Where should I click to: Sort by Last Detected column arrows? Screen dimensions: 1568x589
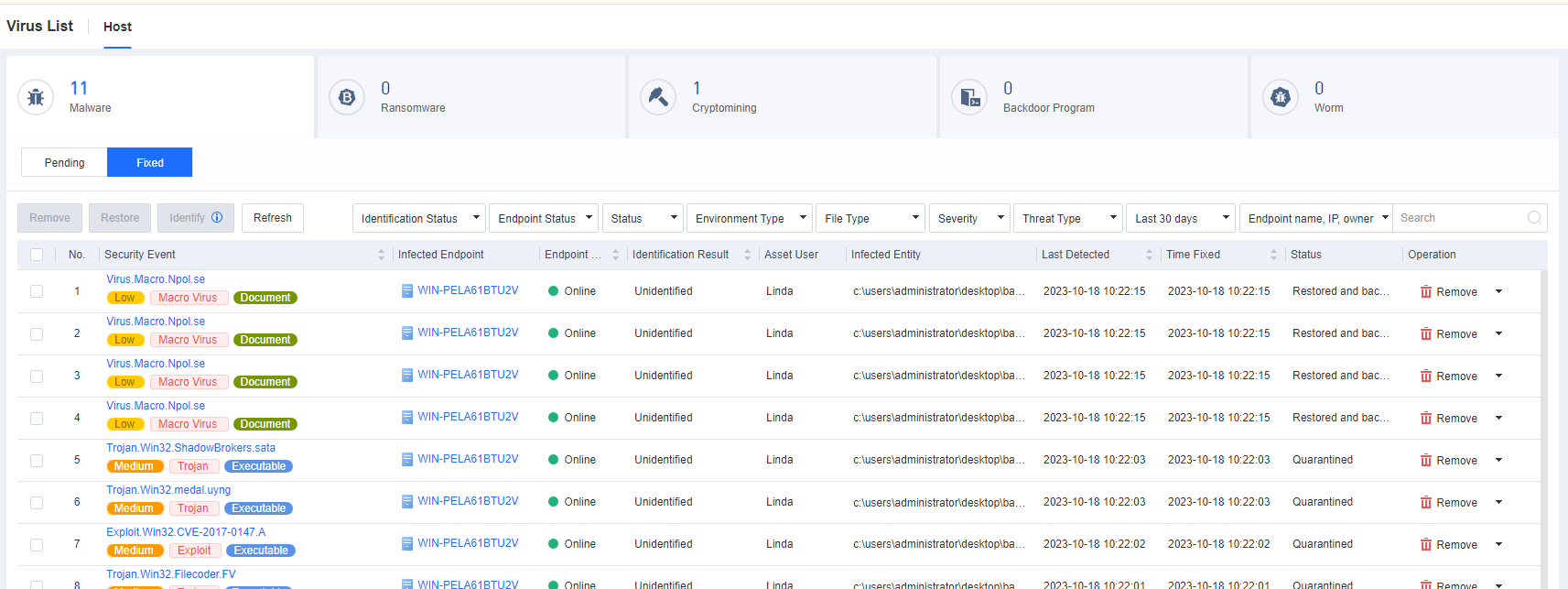pos(1149,255)
